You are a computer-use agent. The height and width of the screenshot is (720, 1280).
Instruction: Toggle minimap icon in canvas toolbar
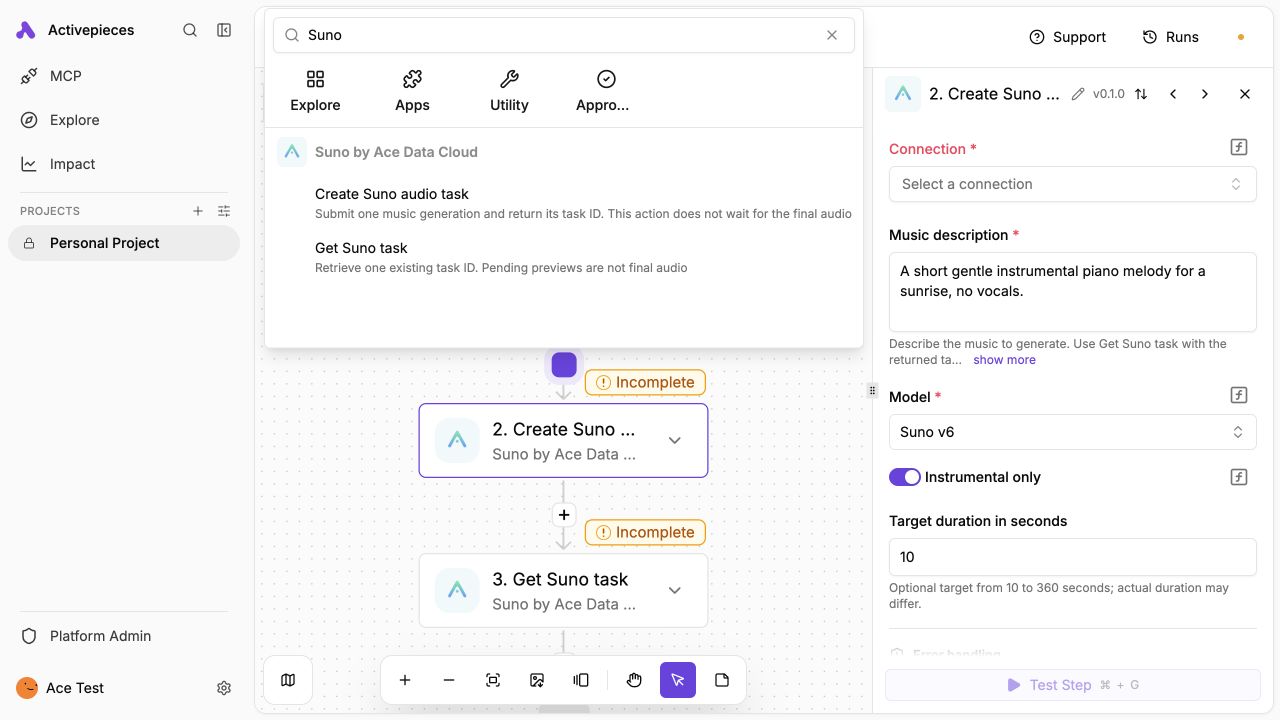tap(288, 680)
